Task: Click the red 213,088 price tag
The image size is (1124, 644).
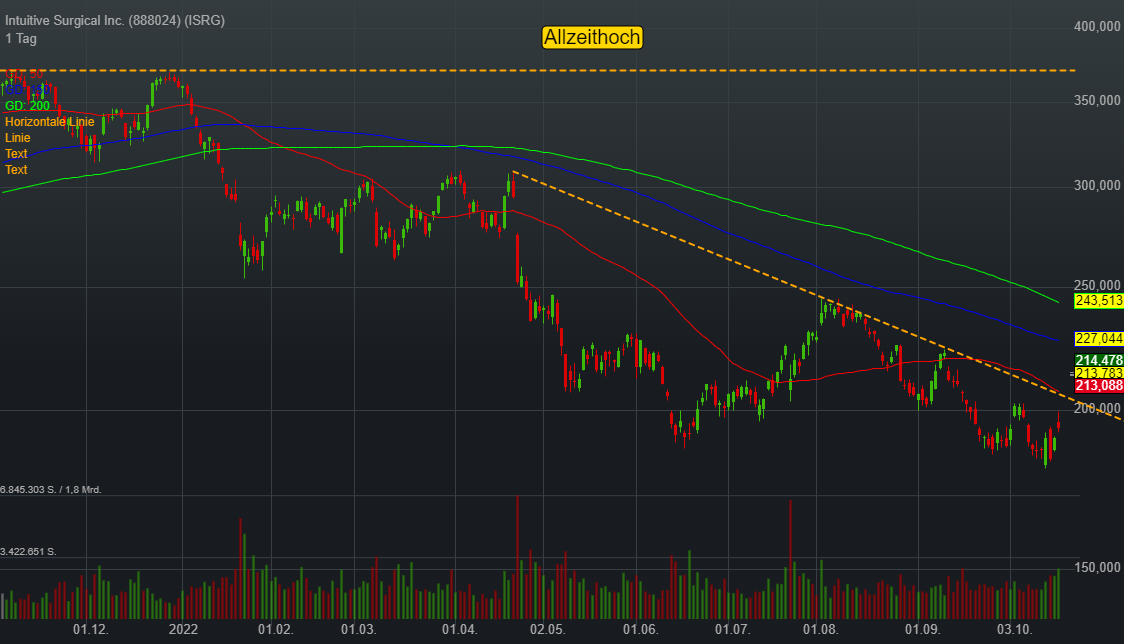Action: click(1099, 386)
